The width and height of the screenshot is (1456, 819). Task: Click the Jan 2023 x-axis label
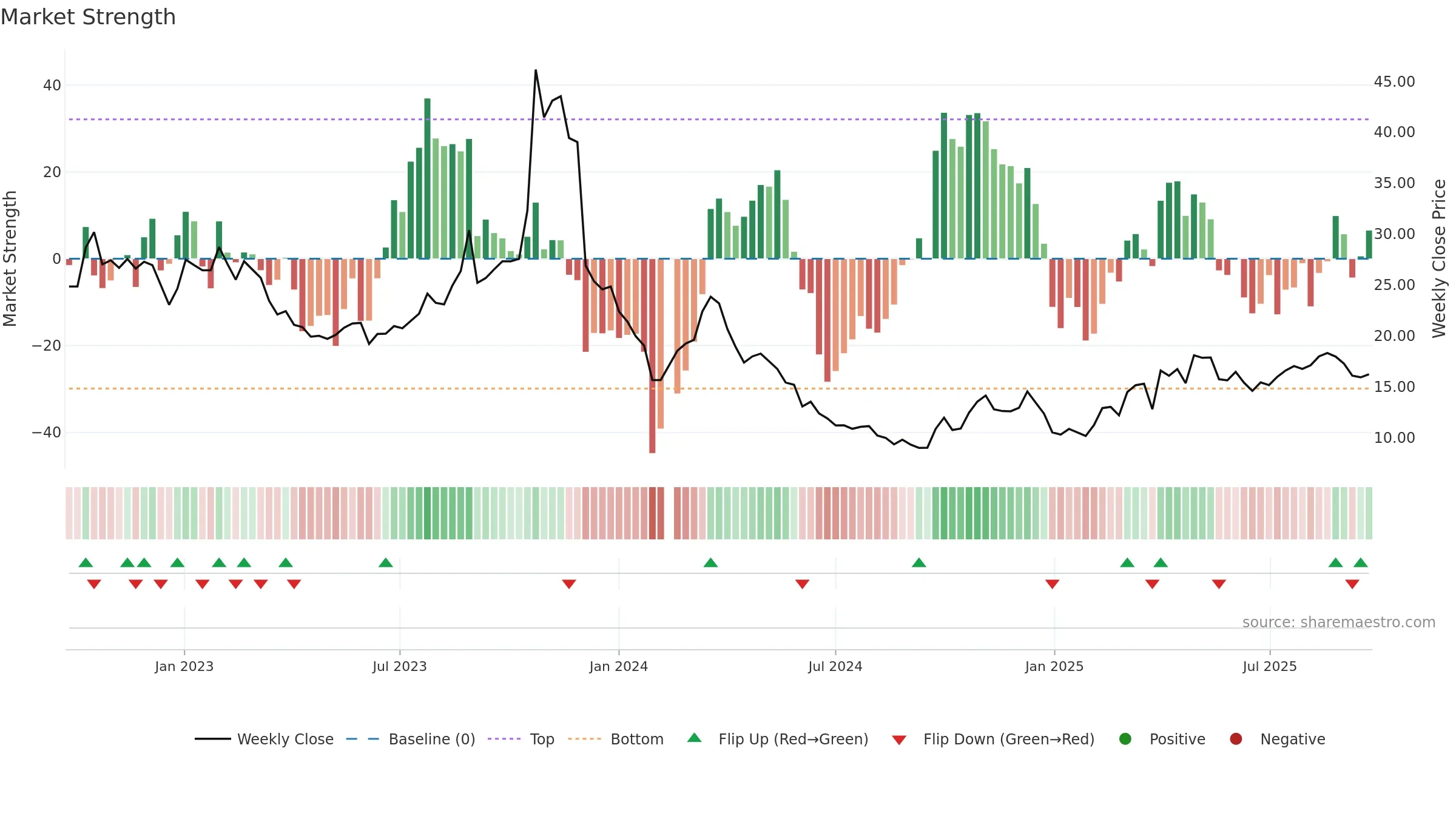(184, 666)
